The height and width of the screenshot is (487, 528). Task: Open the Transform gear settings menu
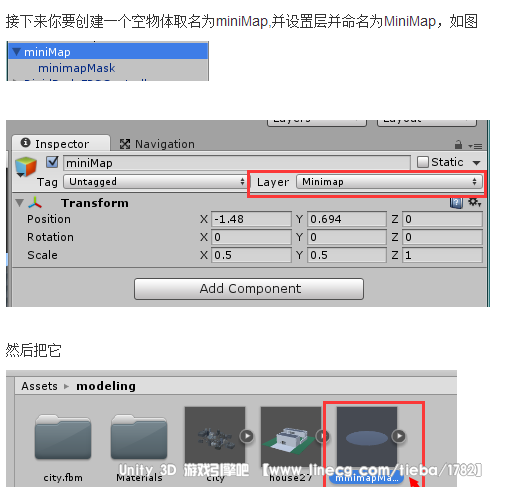coord(474,202)
